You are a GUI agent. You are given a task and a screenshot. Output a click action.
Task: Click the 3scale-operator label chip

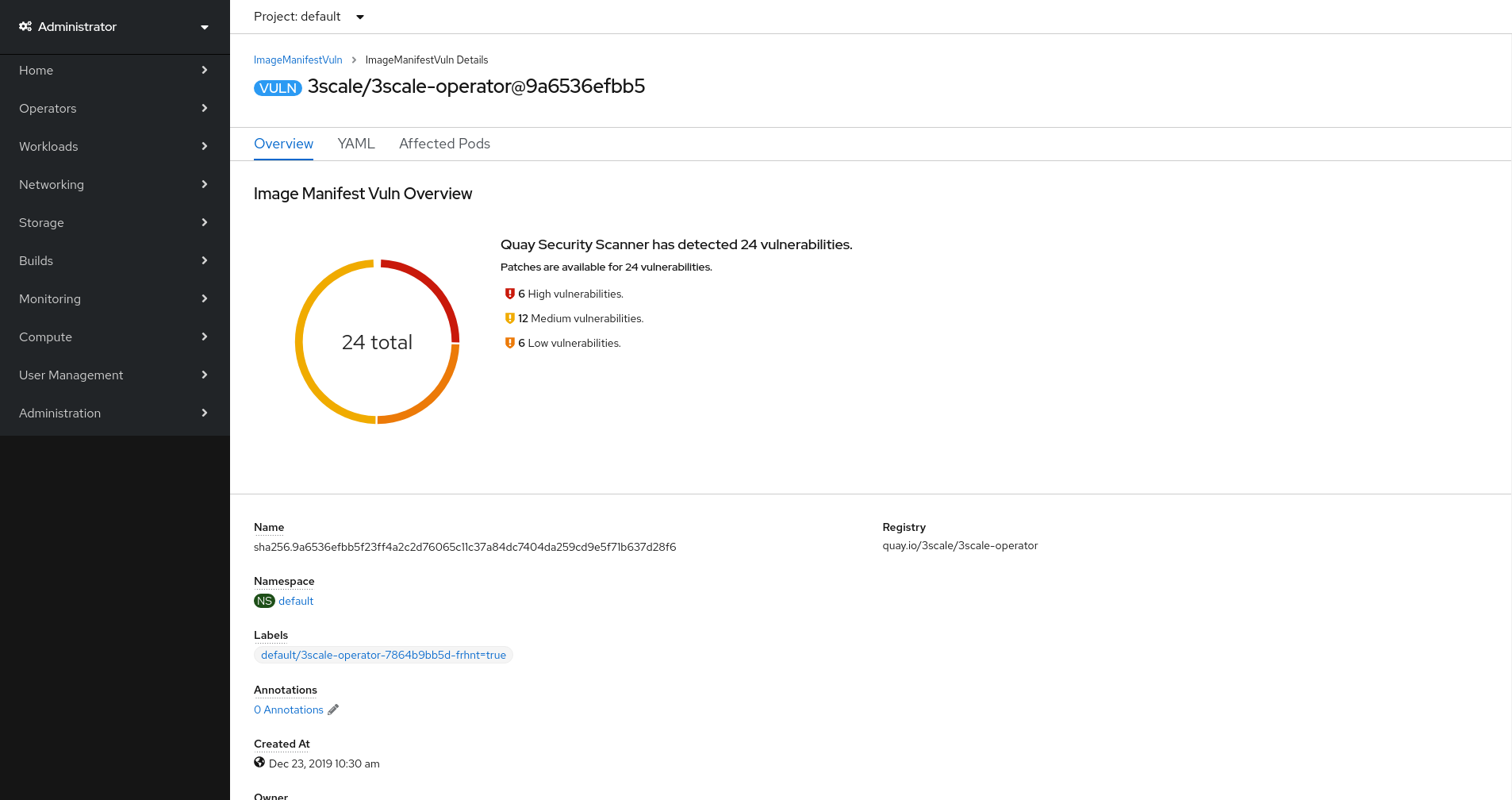383,655
